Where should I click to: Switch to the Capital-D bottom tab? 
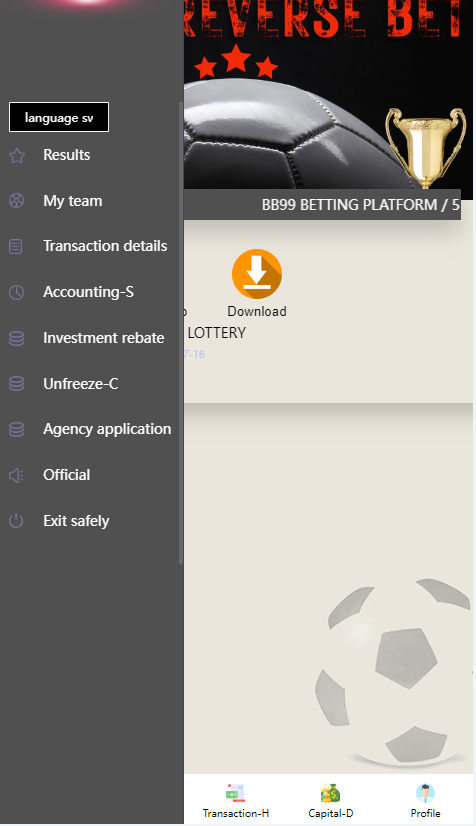point(331,801)
